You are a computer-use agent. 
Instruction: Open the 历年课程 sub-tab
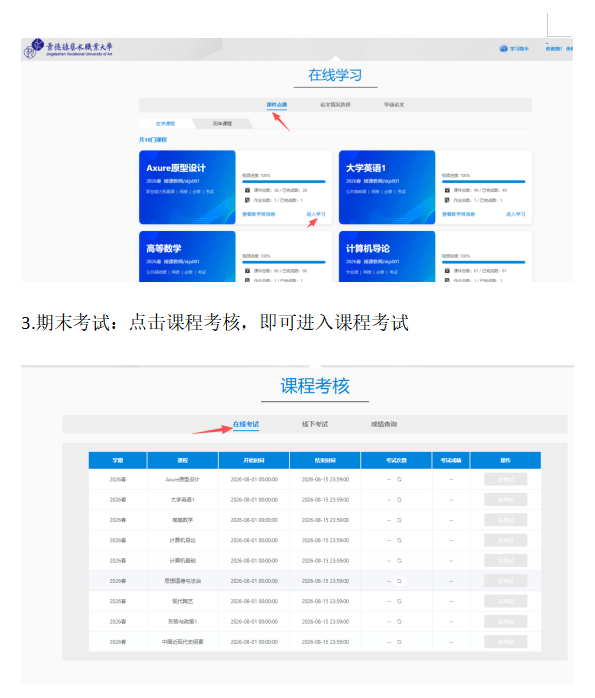(223, 123)
